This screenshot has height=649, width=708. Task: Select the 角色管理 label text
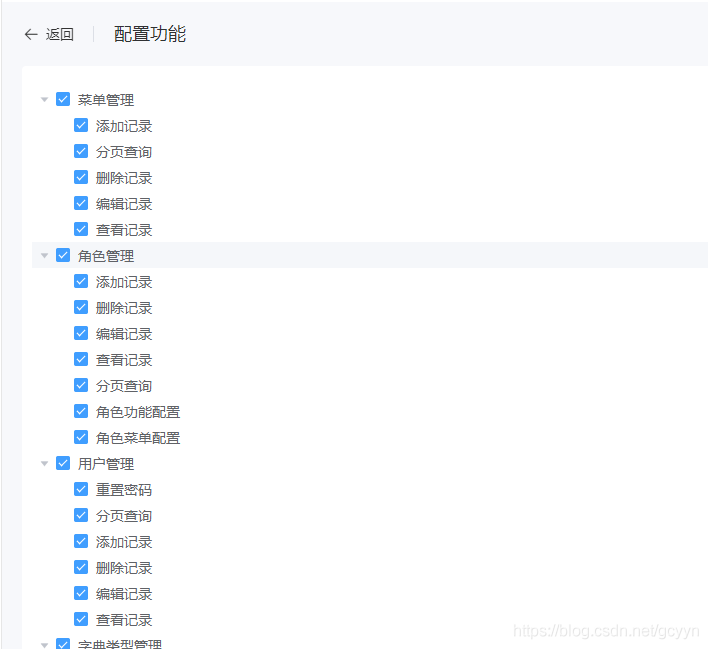[106, 256]
